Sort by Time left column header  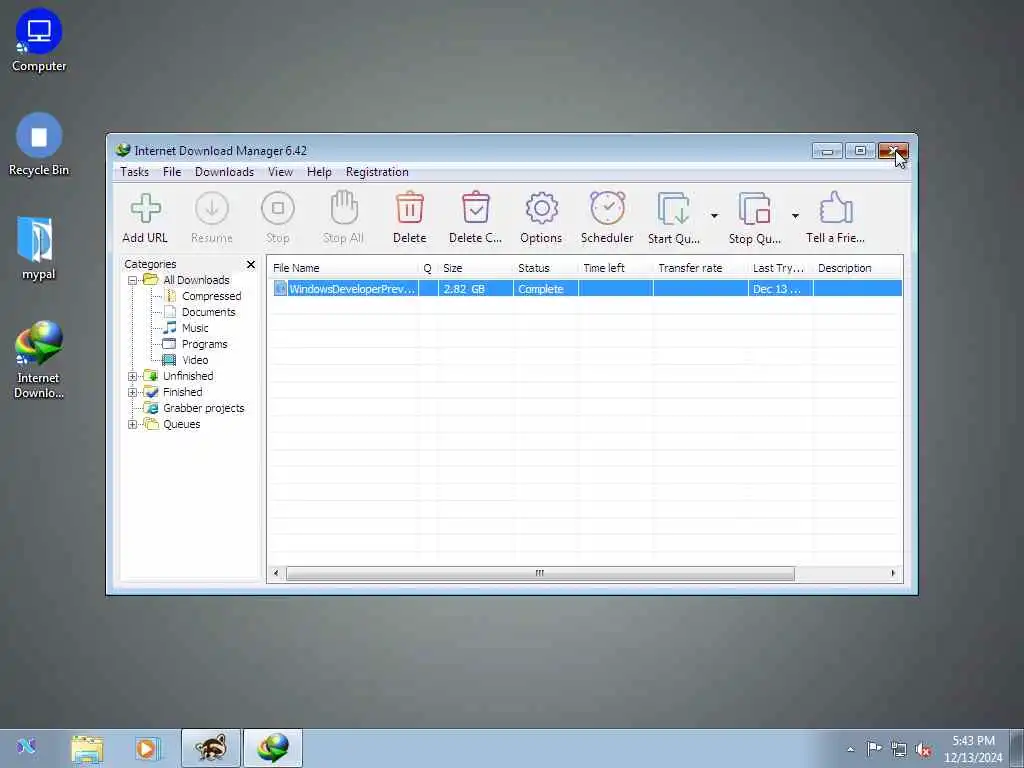tap(615, 268)
